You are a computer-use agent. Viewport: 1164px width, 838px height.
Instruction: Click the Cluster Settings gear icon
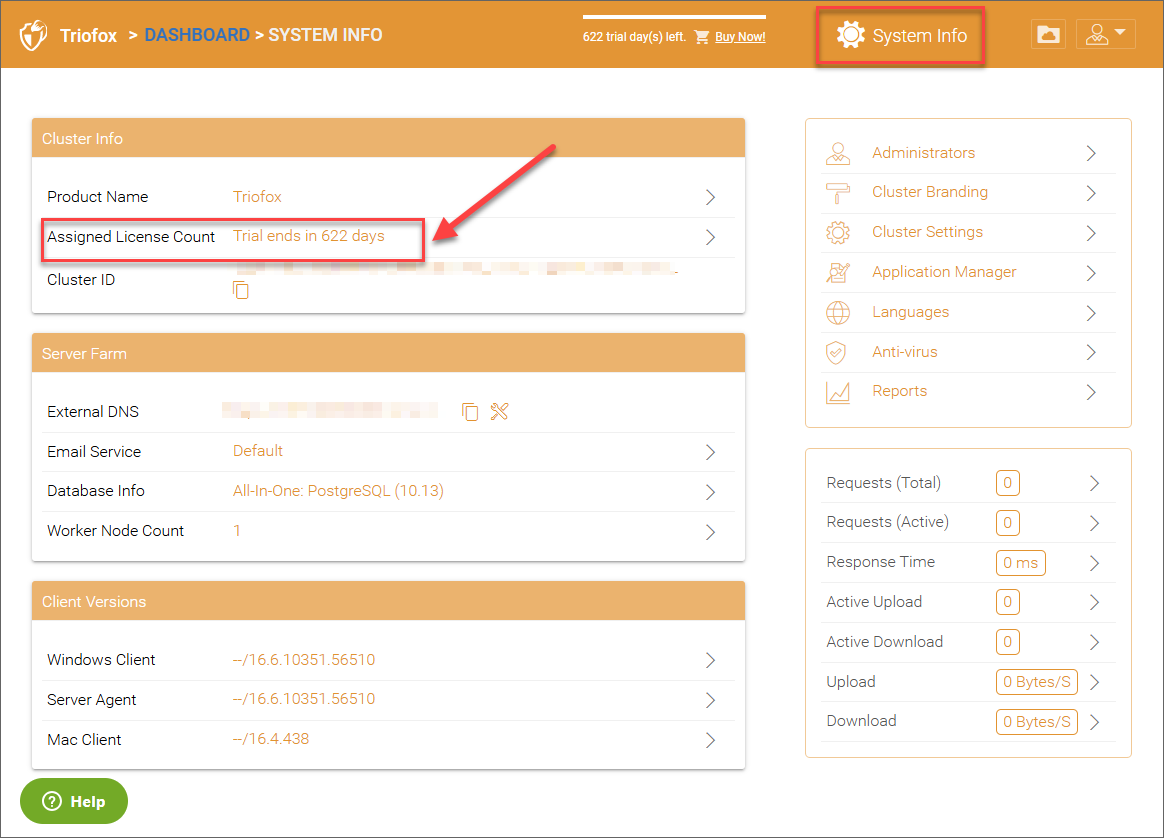tap(838, 232)
